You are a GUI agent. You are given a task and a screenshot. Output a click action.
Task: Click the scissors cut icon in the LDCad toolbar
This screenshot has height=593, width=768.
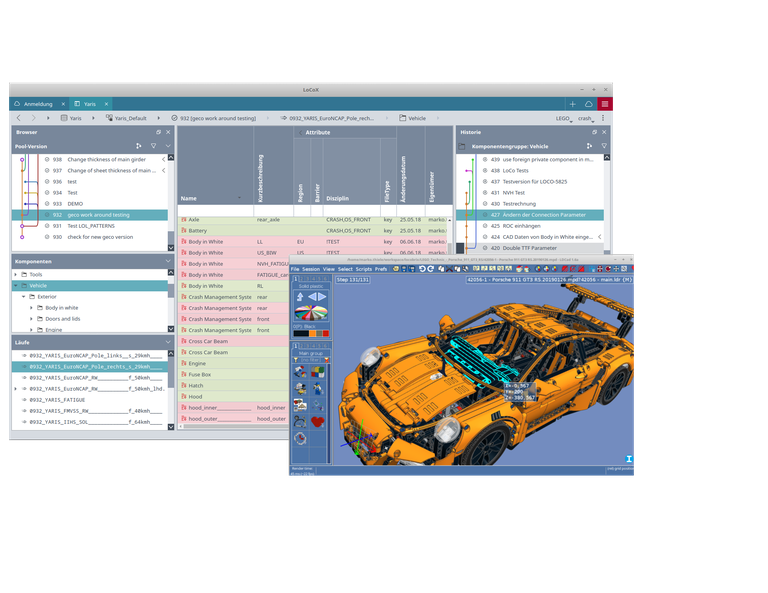pyautogui.click(x=449, y=269)
